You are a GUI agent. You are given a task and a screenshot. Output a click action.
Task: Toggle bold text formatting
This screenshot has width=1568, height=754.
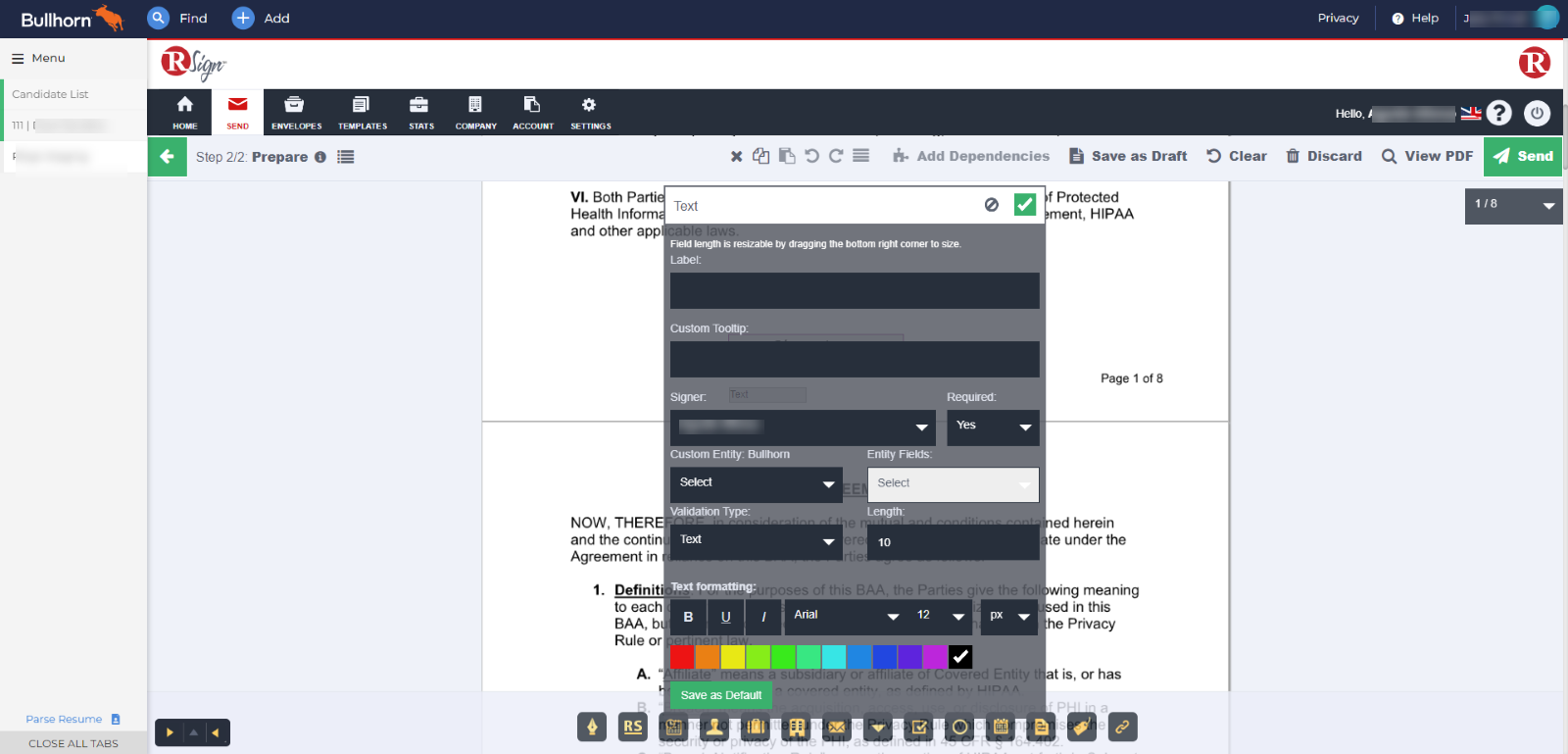(688, 617)
